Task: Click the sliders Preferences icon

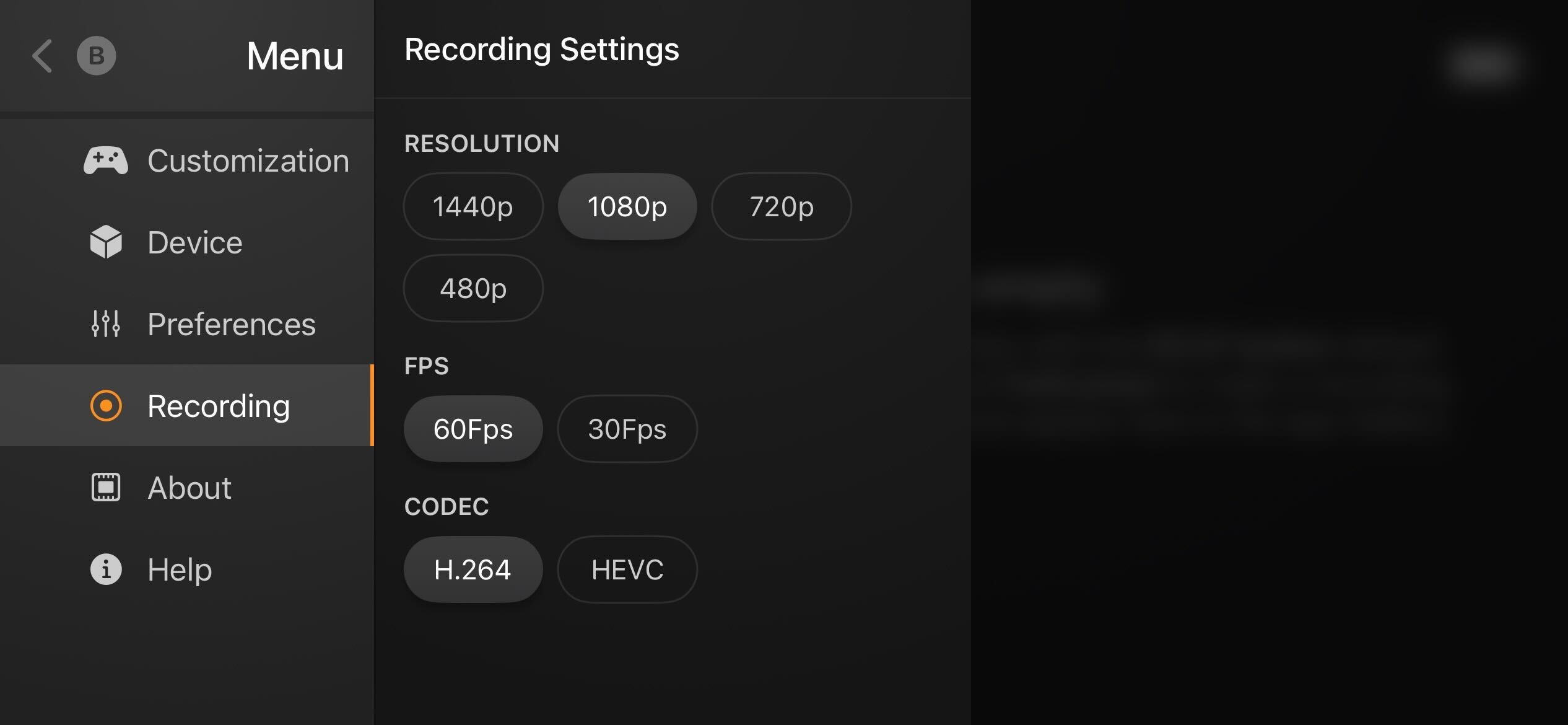Action: [x=106, y=323]
